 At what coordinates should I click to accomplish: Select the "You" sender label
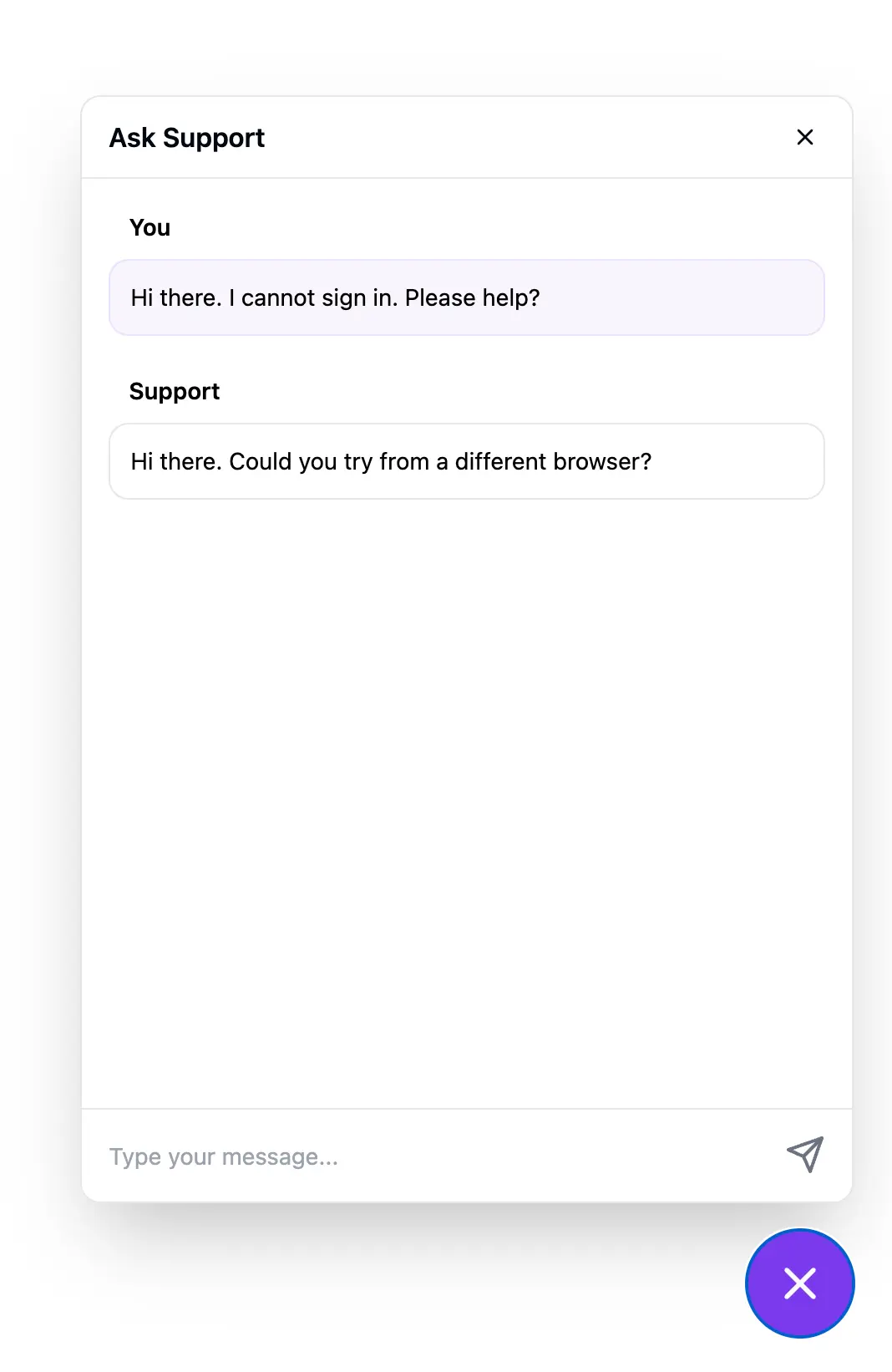click(150, 227)
